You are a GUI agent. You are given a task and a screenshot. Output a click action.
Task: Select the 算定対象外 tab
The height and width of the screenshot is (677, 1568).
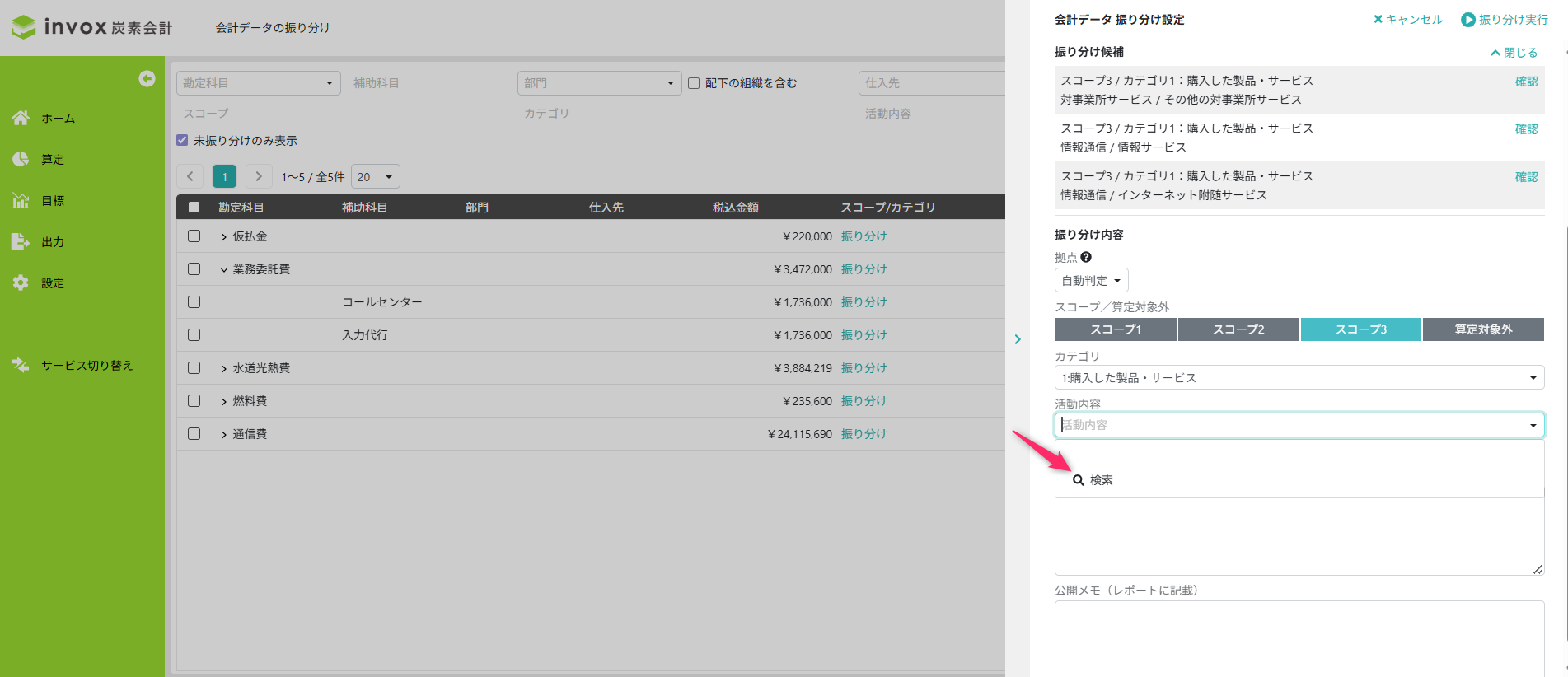tap(1482, 329)
